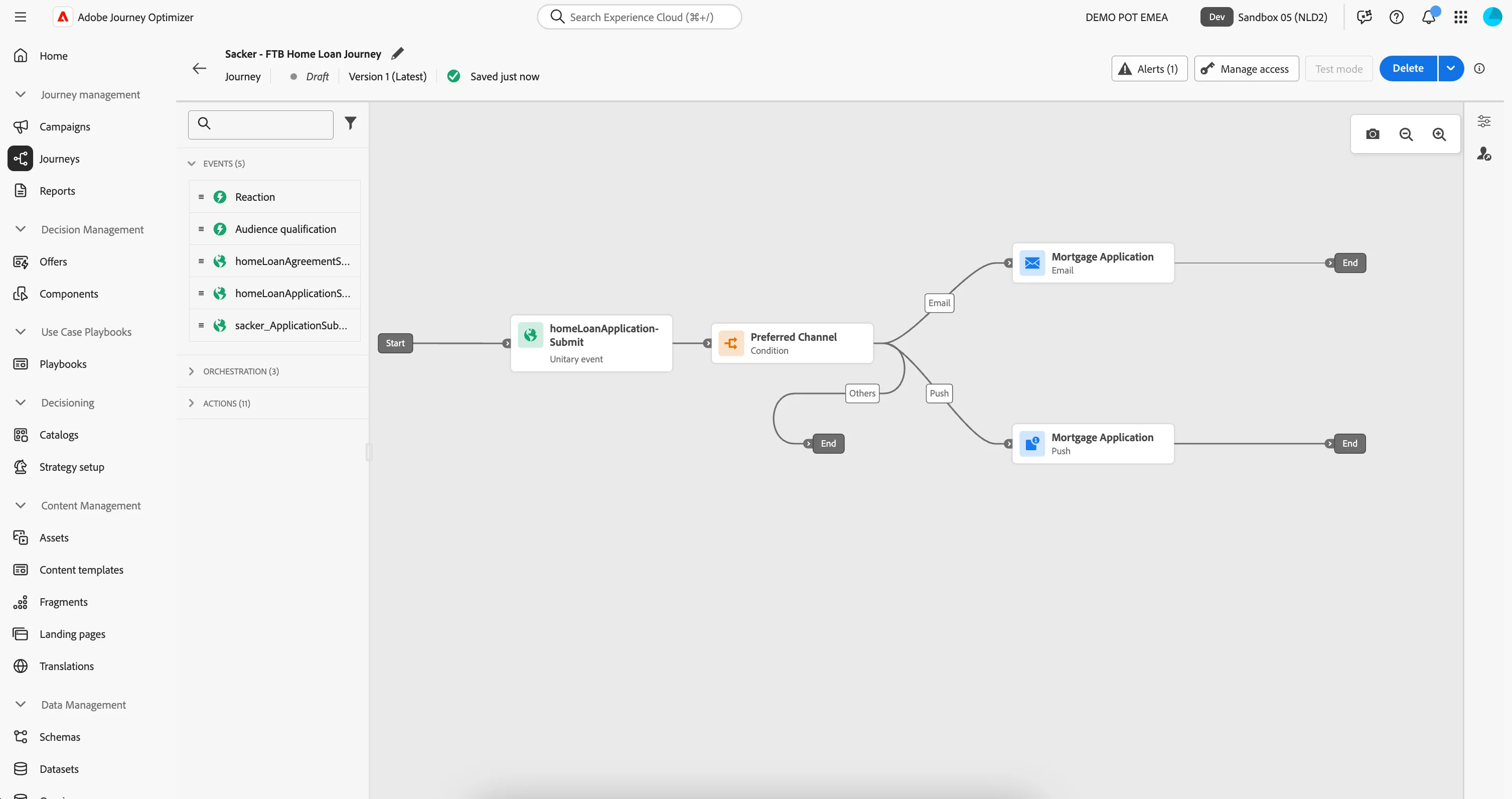Click the Others path label
Viewport: 1512px width, 799px height.
(x=862, y=393)
